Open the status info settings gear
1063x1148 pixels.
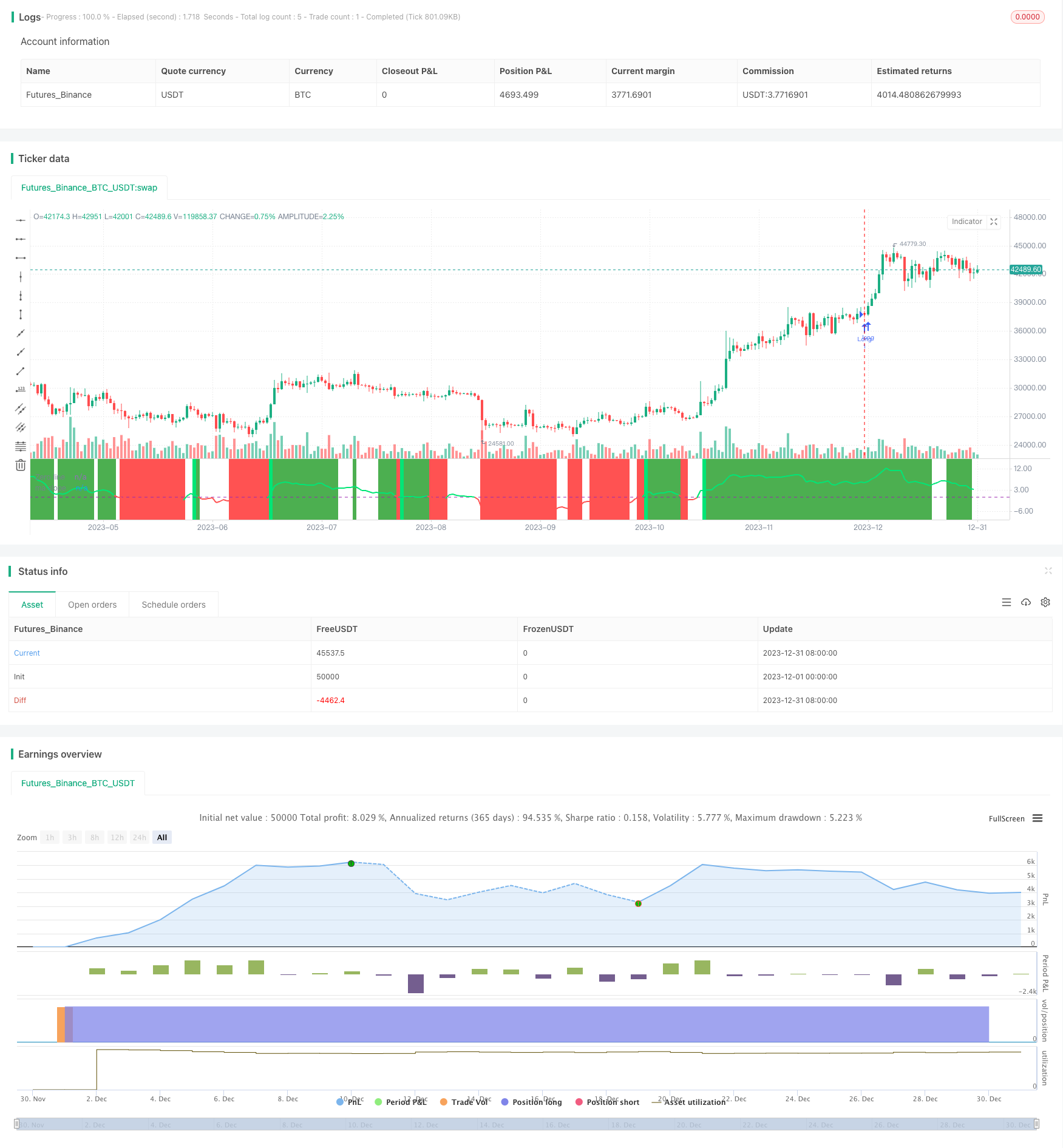click(x=1045, y=602)
